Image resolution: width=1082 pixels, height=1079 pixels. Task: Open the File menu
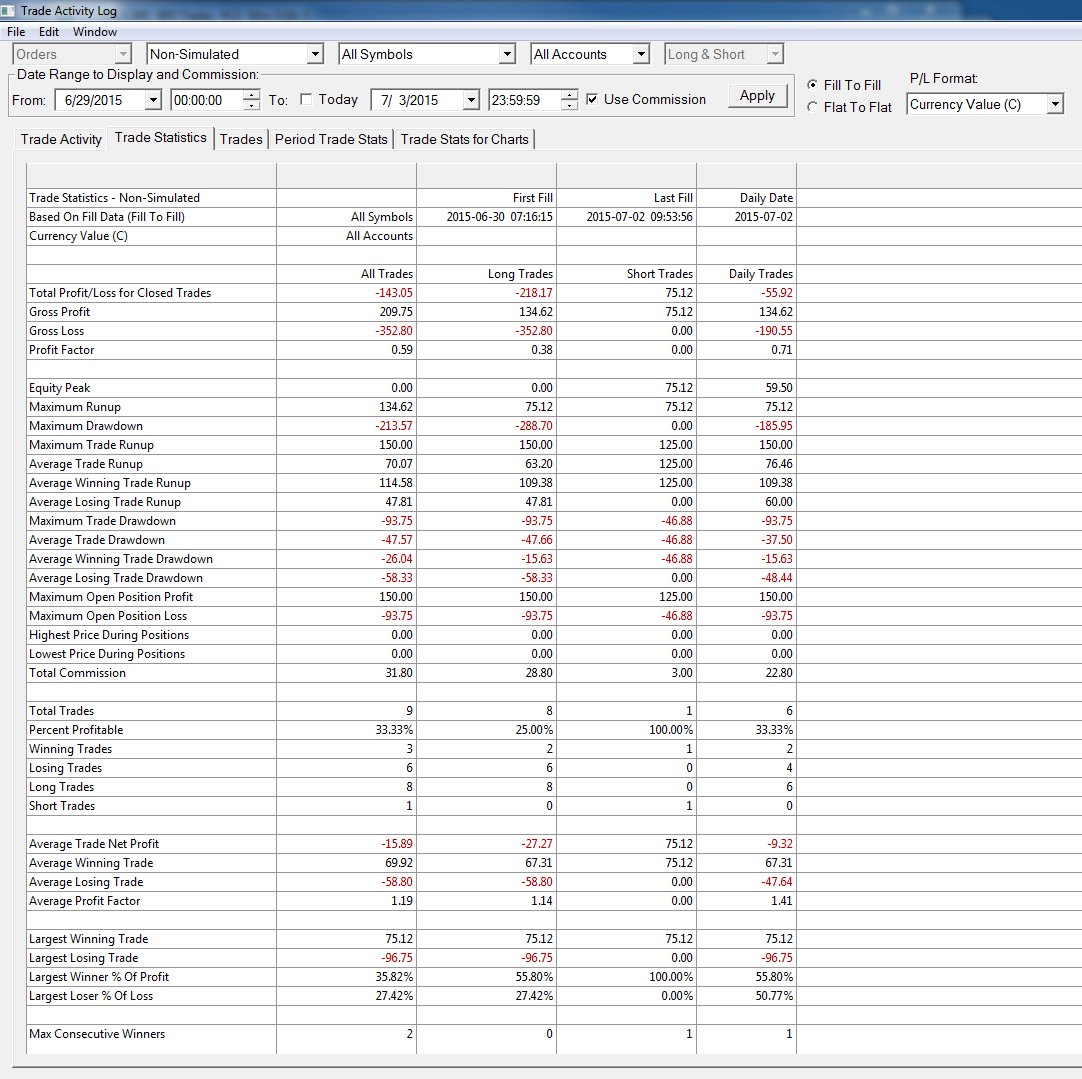(x=16, y=32)
